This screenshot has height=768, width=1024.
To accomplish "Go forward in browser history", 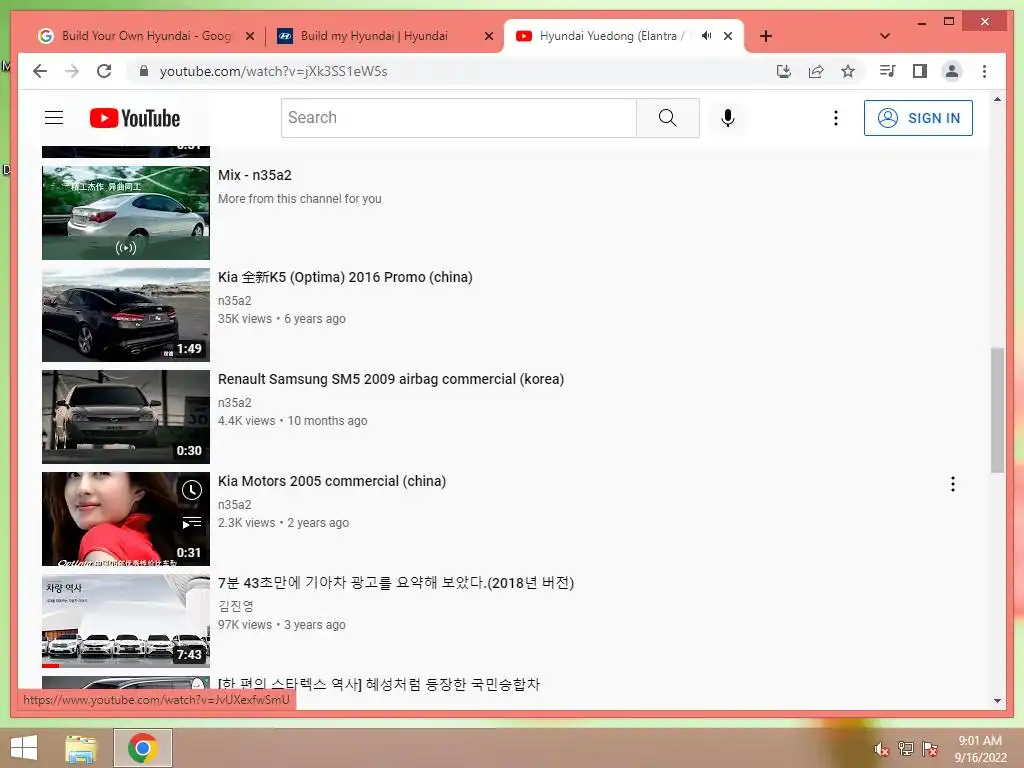I will pos(72,71).
